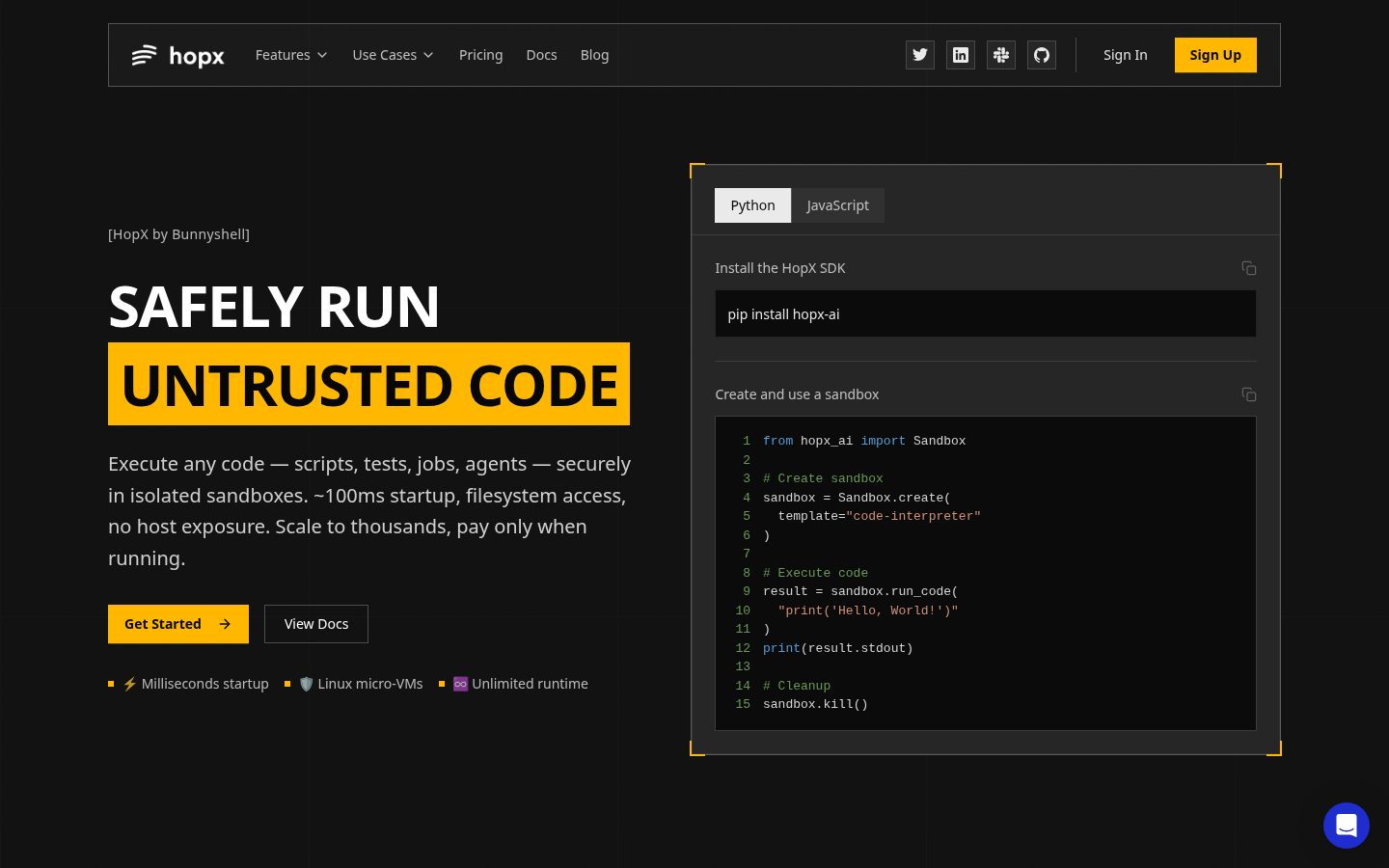Switch to the JavaScript code tab
Image resolution: width=1389 pixels, height=868 pixels.
coord(837,205)
